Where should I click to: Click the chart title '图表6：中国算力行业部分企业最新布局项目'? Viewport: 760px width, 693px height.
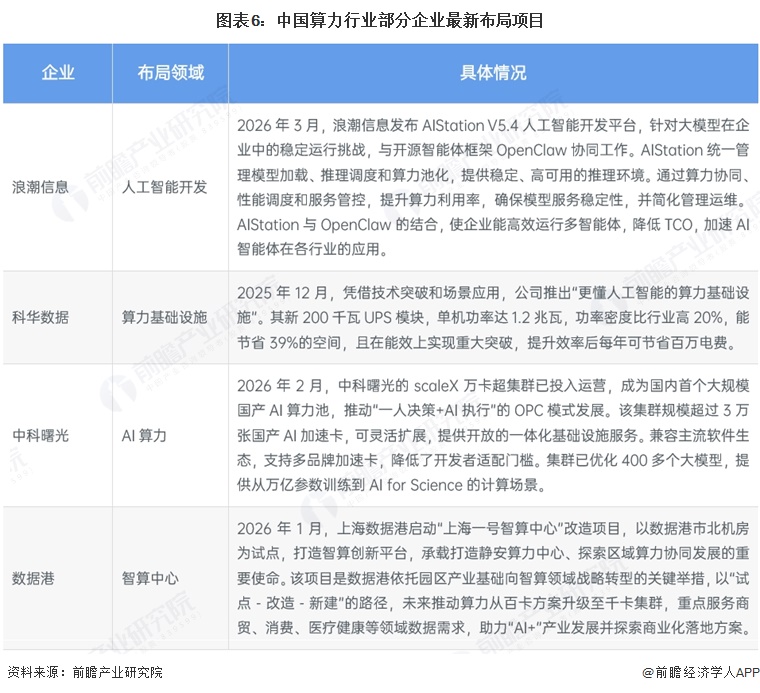click(380, 20)
